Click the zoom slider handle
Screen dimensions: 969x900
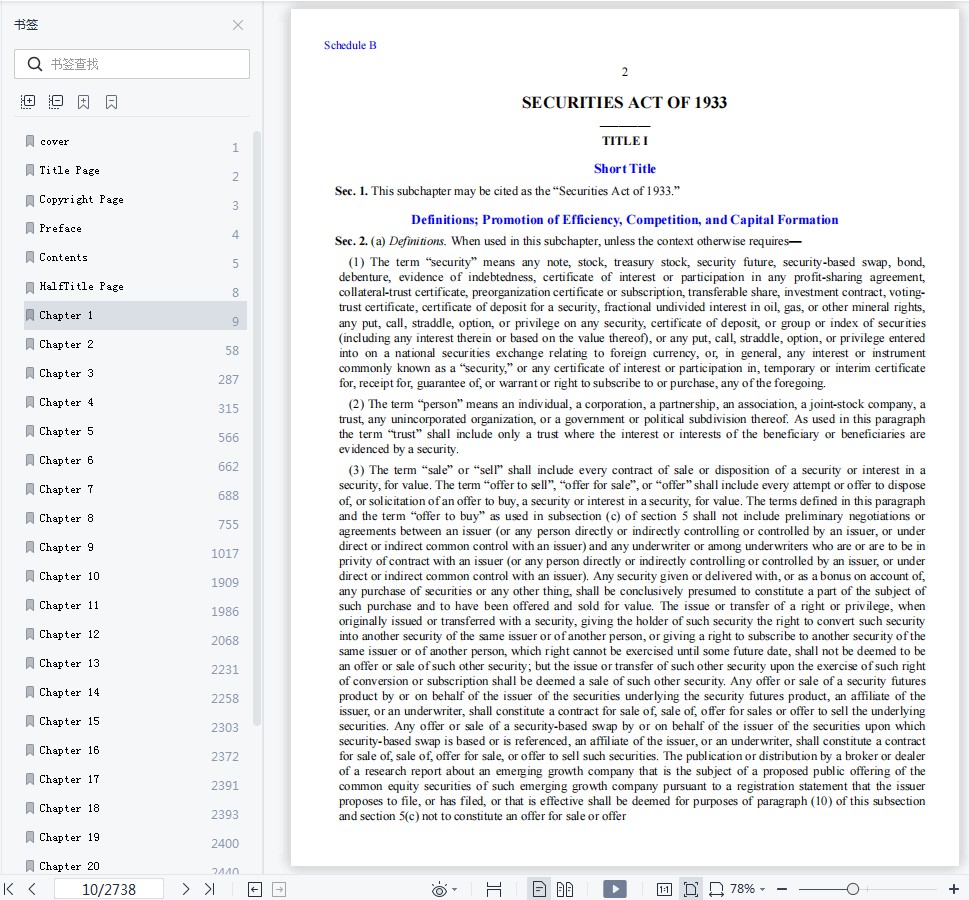coord(853,889)
